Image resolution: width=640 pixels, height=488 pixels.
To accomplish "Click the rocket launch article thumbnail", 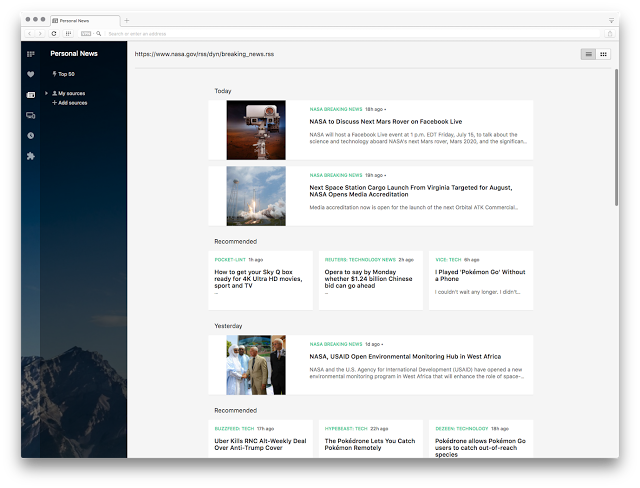I will click(x=256, y=196).
